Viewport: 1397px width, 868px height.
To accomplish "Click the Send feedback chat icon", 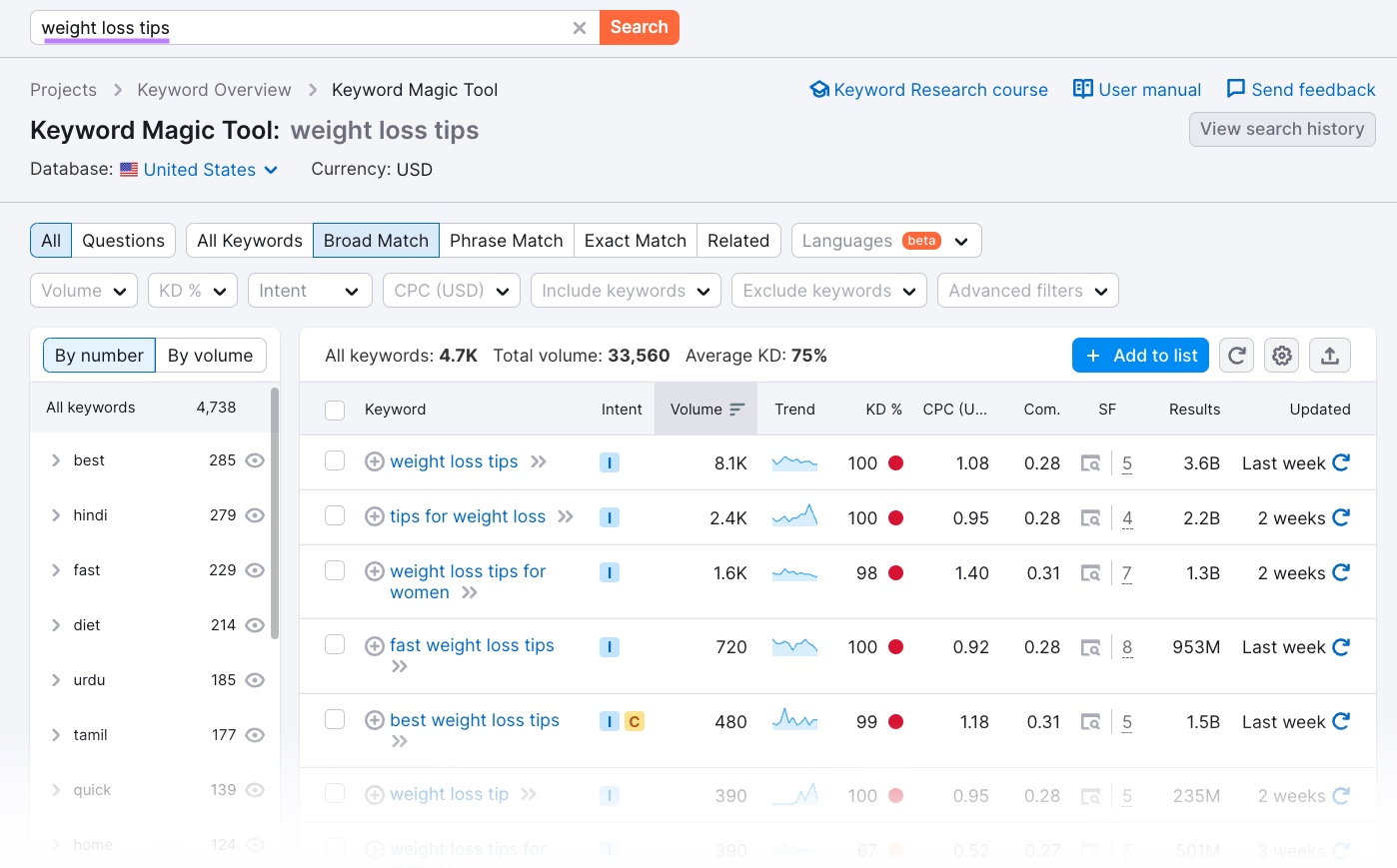I will 1235,89.
